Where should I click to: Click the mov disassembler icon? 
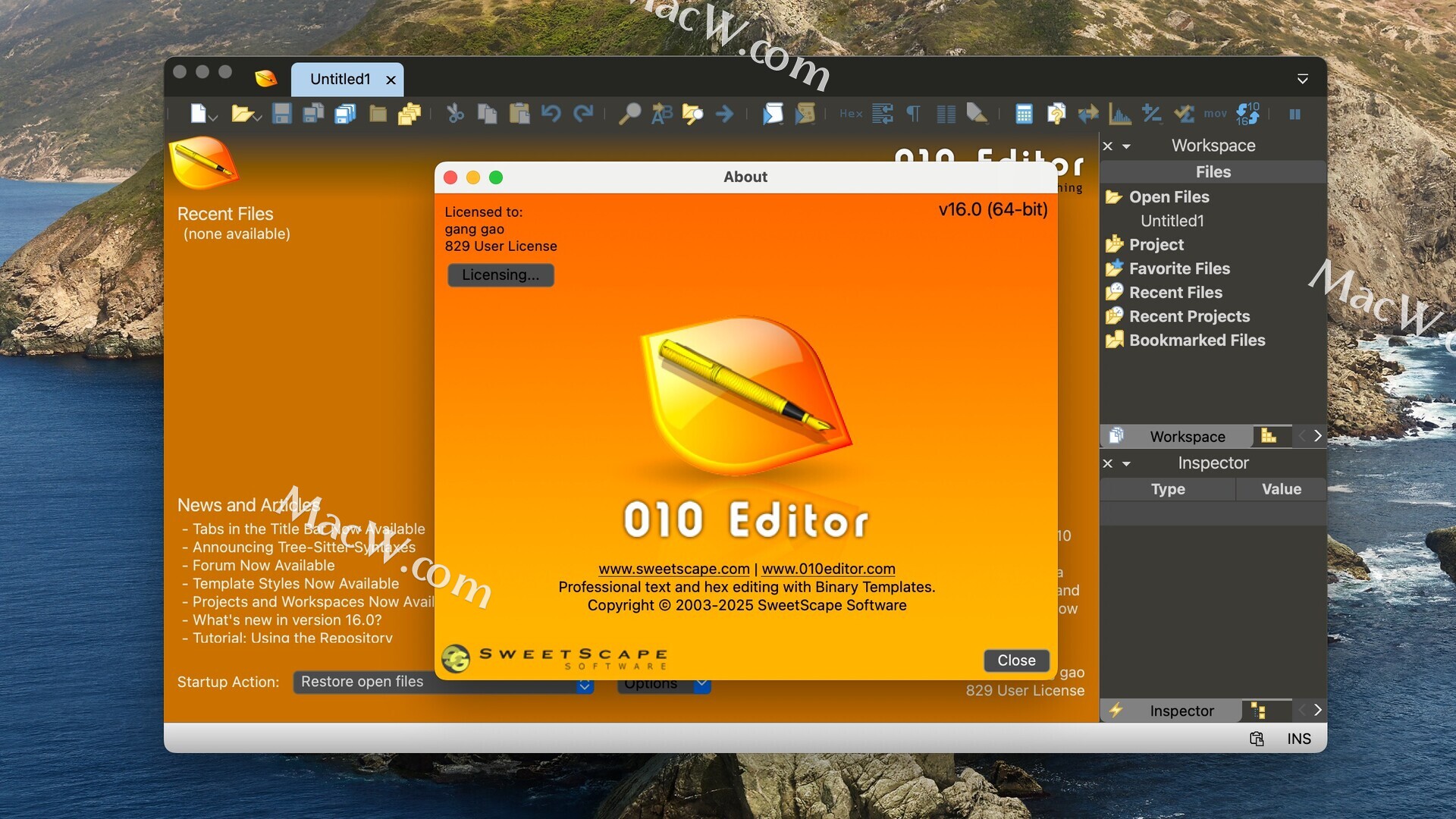point(1216,114)
